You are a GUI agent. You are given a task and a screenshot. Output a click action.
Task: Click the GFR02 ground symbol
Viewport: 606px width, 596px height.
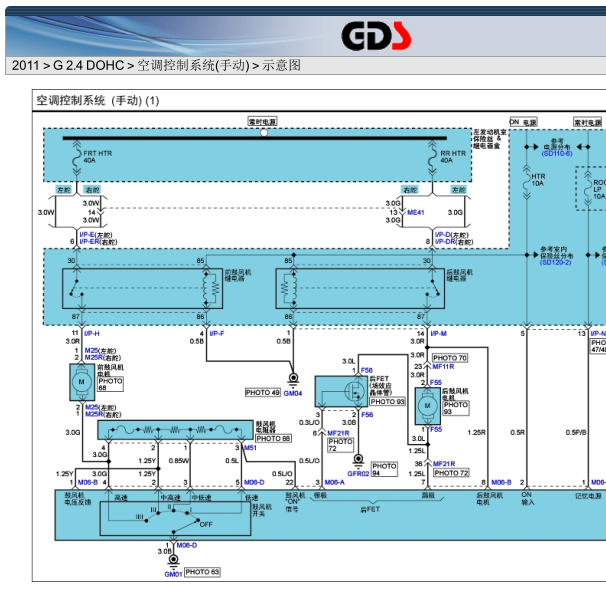(358, 460)
